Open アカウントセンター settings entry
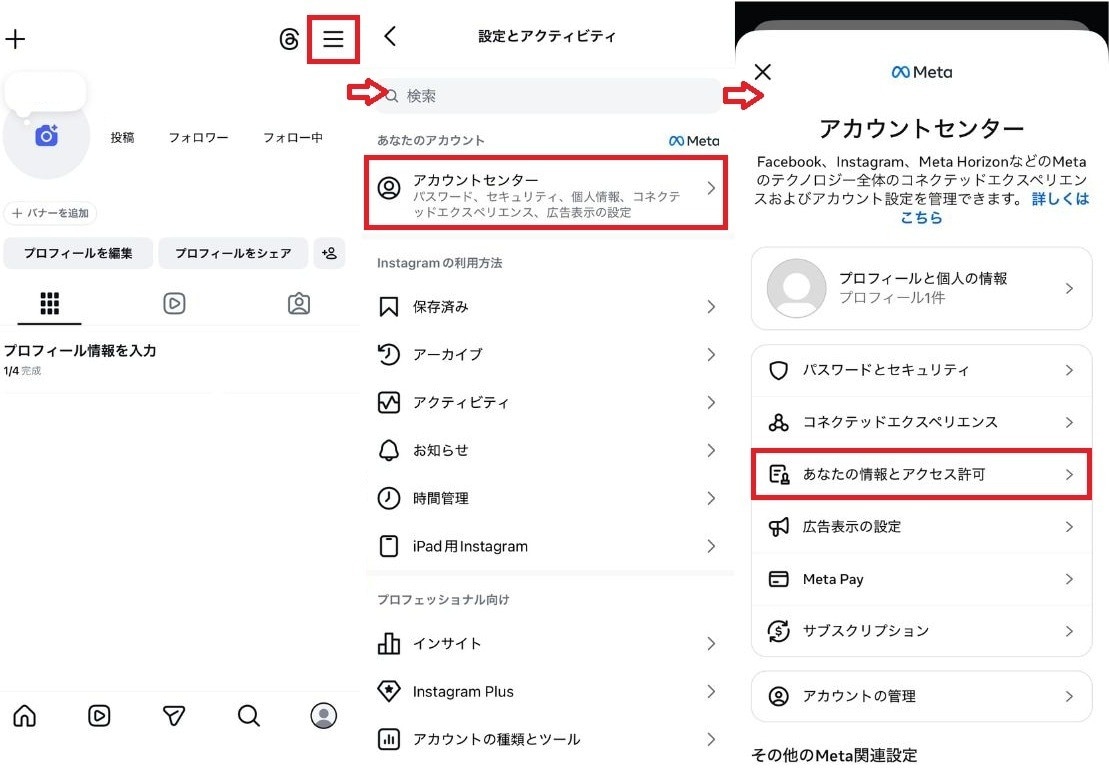 (546, 193)
